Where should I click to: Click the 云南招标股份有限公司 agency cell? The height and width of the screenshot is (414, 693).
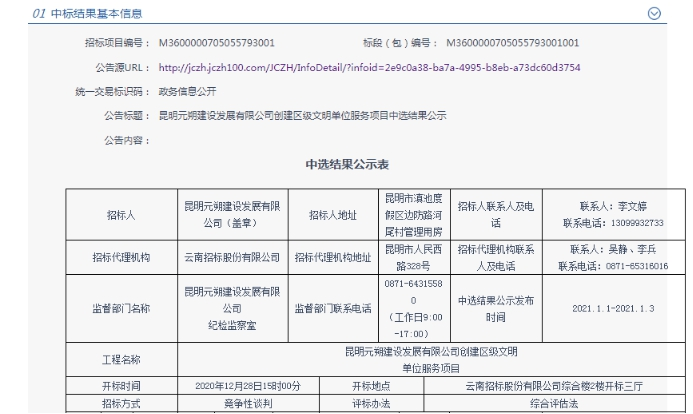click(231, 258)
